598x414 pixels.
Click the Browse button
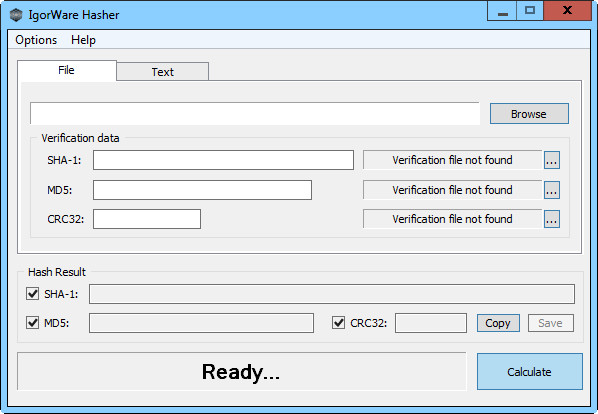(529, 114)
